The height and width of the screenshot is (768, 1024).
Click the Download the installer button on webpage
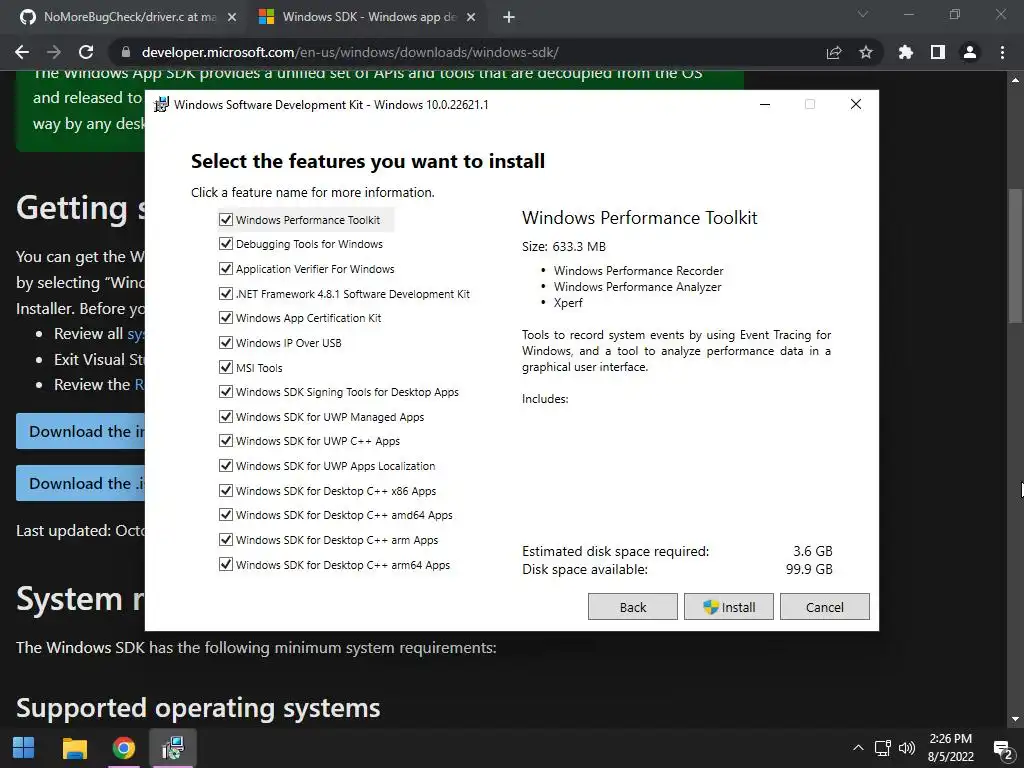point(81,431)
